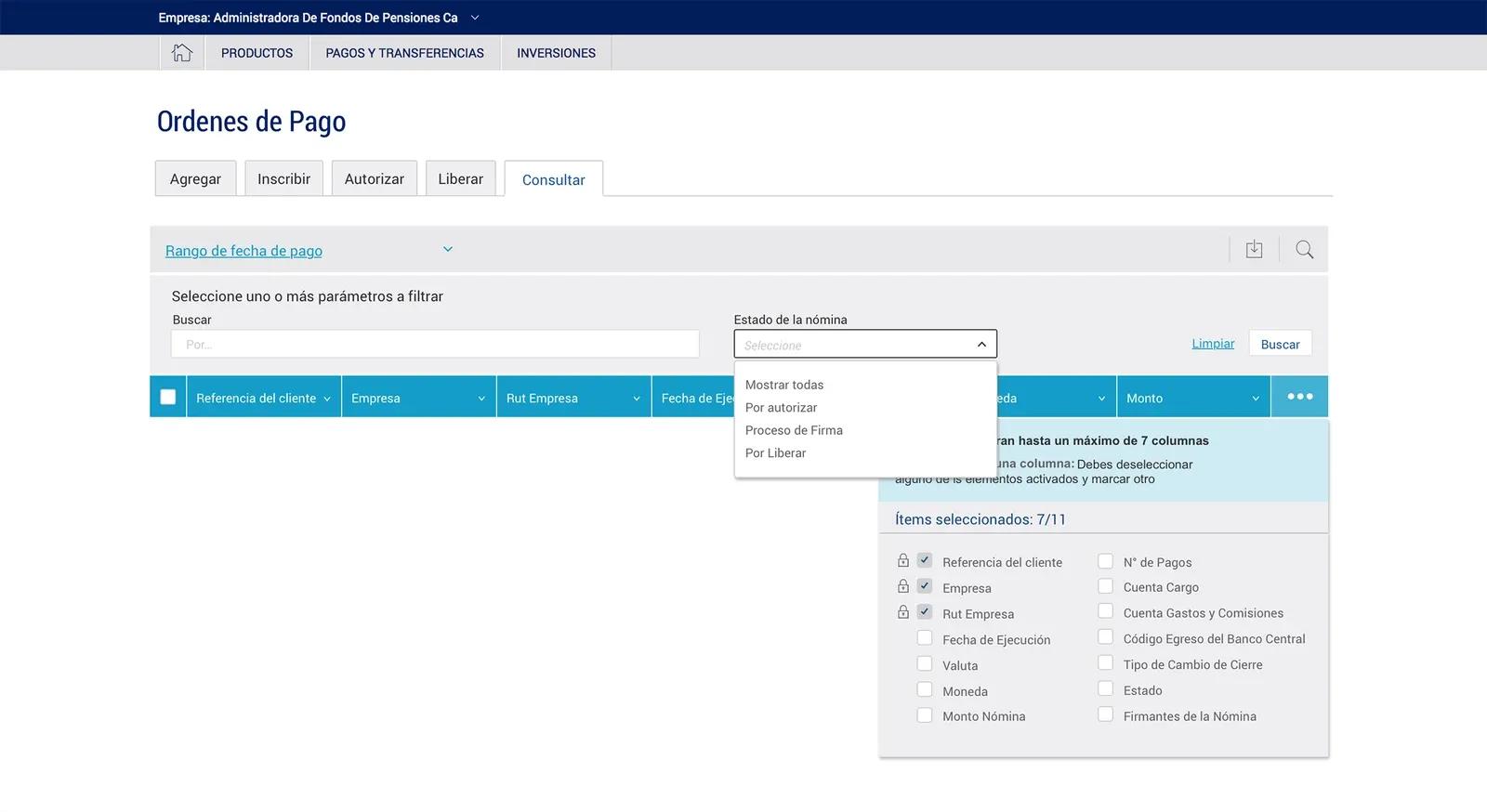Click Rango de fecha de pago link
1487x812 pixels.
pyautogui.click(x=243, y=251)
